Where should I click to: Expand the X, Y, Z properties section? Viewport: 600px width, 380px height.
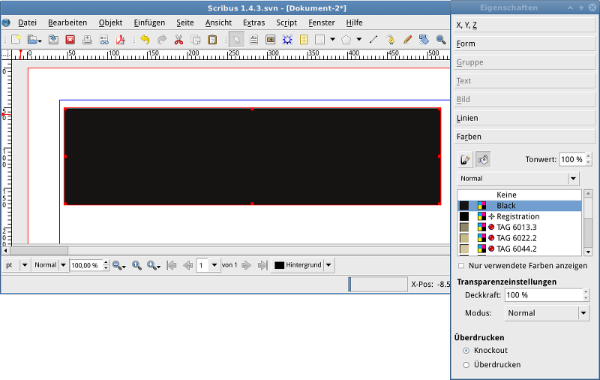524,25
